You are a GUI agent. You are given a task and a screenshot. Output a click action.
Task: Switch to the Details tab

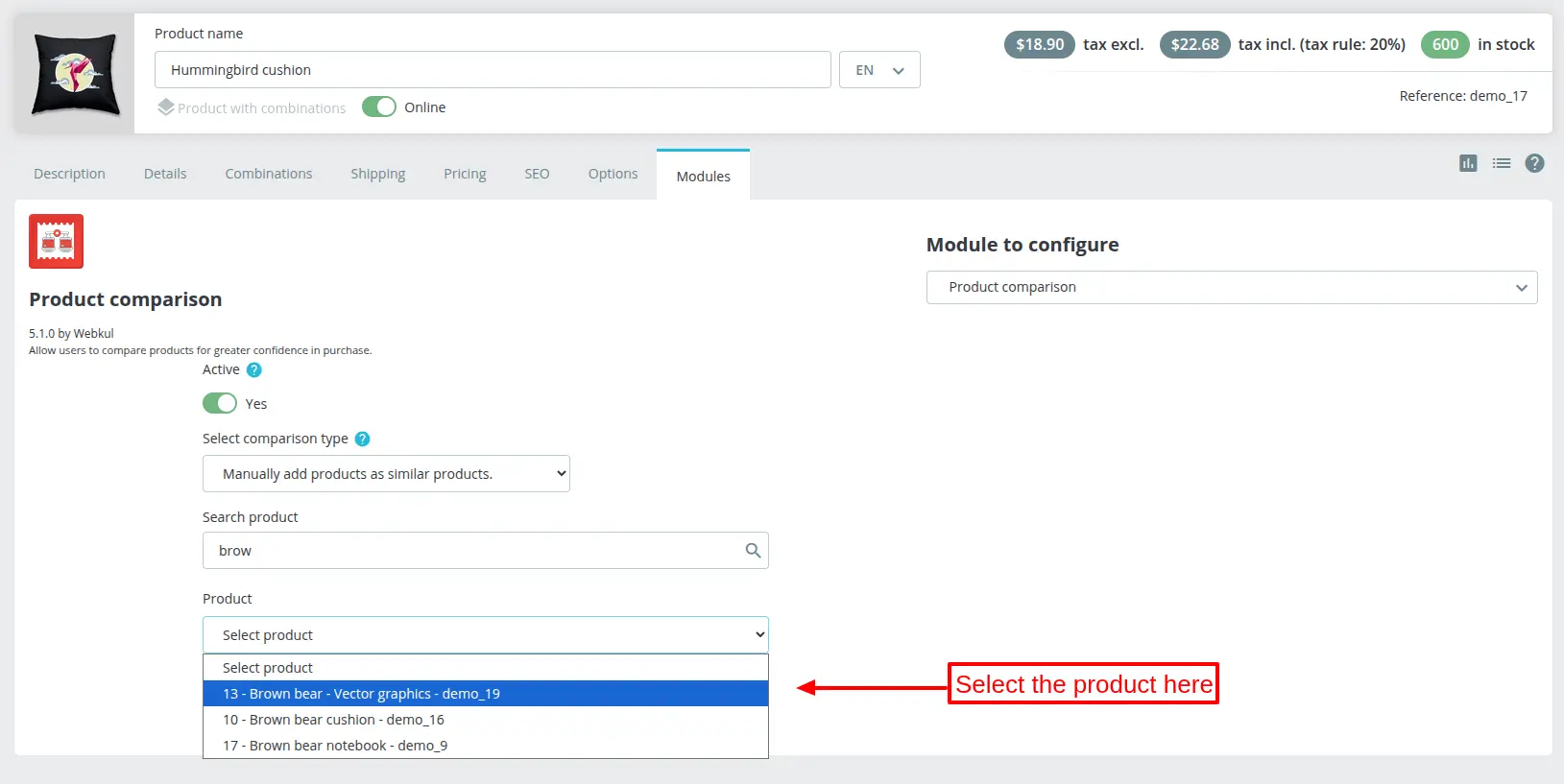tap(165, 174)
